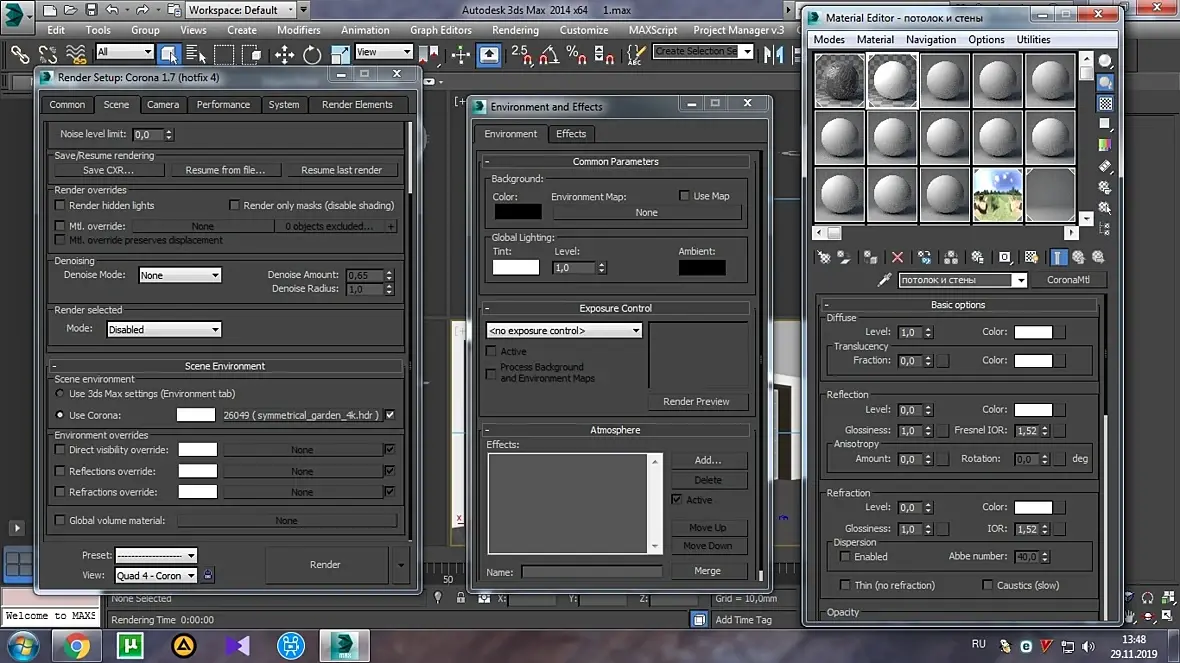
Task: Toggle Background checker icon in Material Editor
Action: (x=1105, y=103)
